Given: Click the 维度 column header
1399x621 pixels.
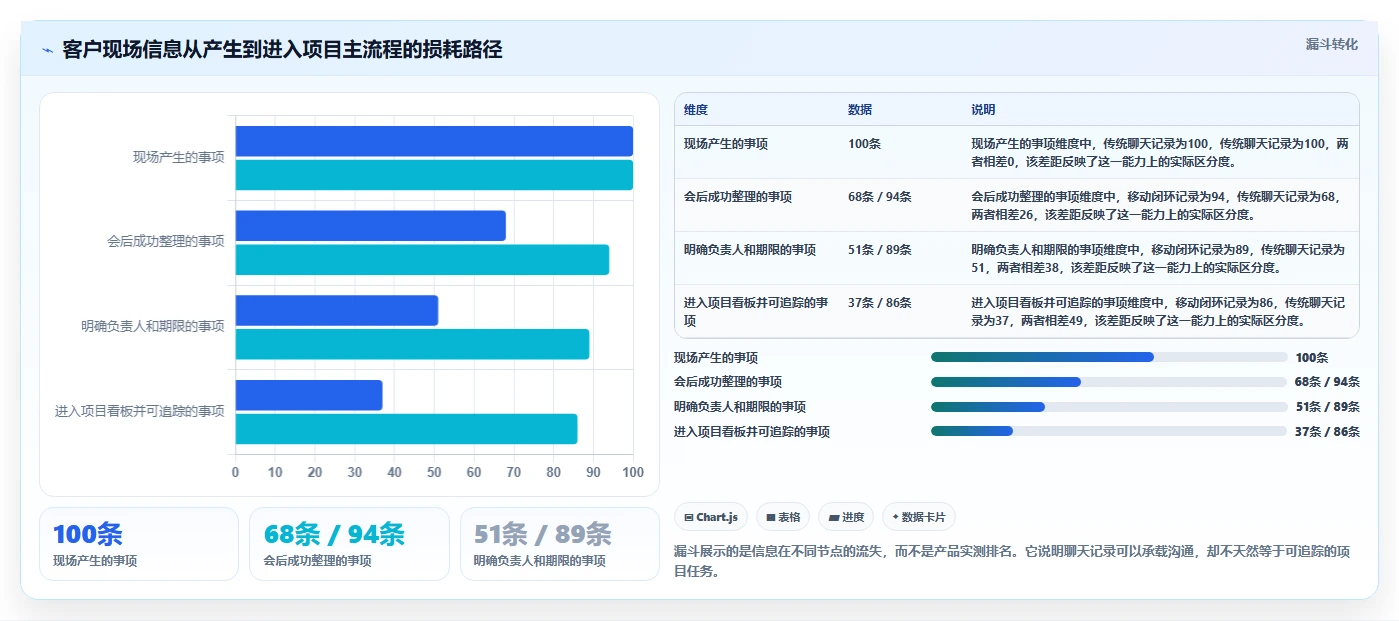Looking at the screenshot, I should tap(696, 110).
